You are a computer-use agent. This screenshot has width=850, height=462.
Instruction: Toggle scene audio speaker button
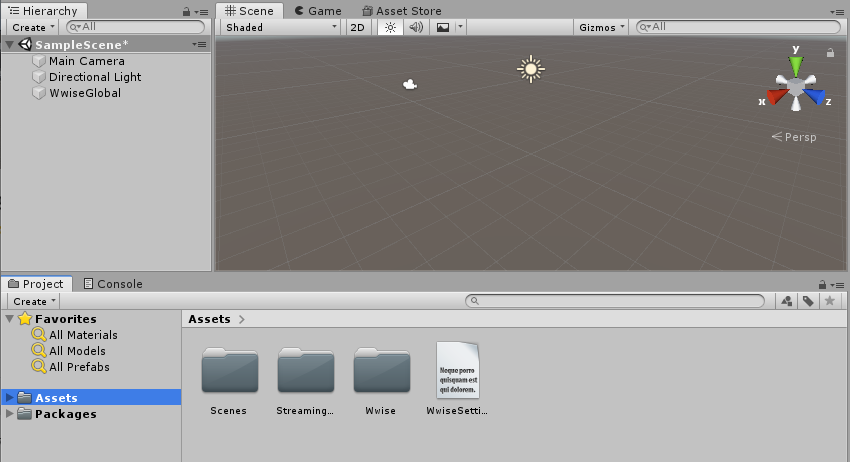(416, 27)
